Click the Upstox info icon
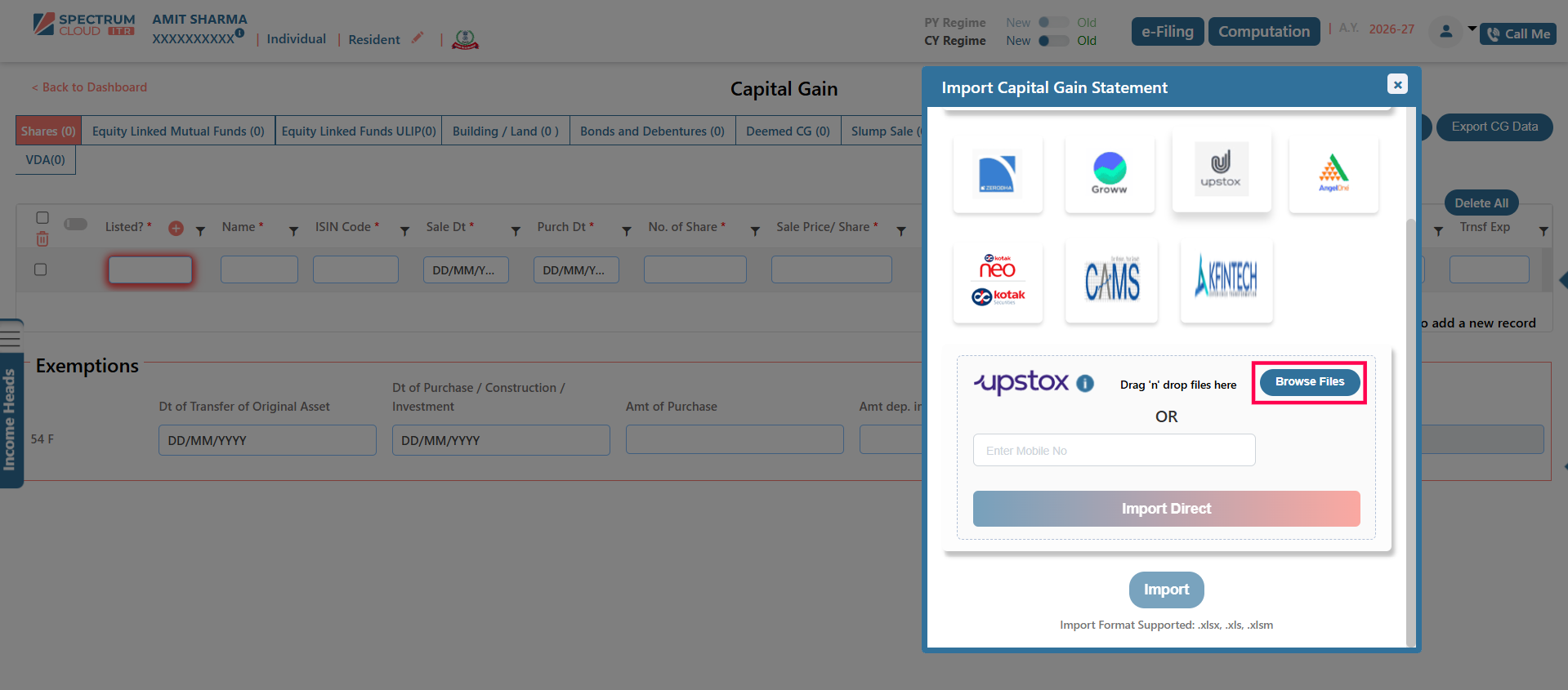Viewport: 1568px width, 690px height. pyautogui.click(x=1085, y=383)
